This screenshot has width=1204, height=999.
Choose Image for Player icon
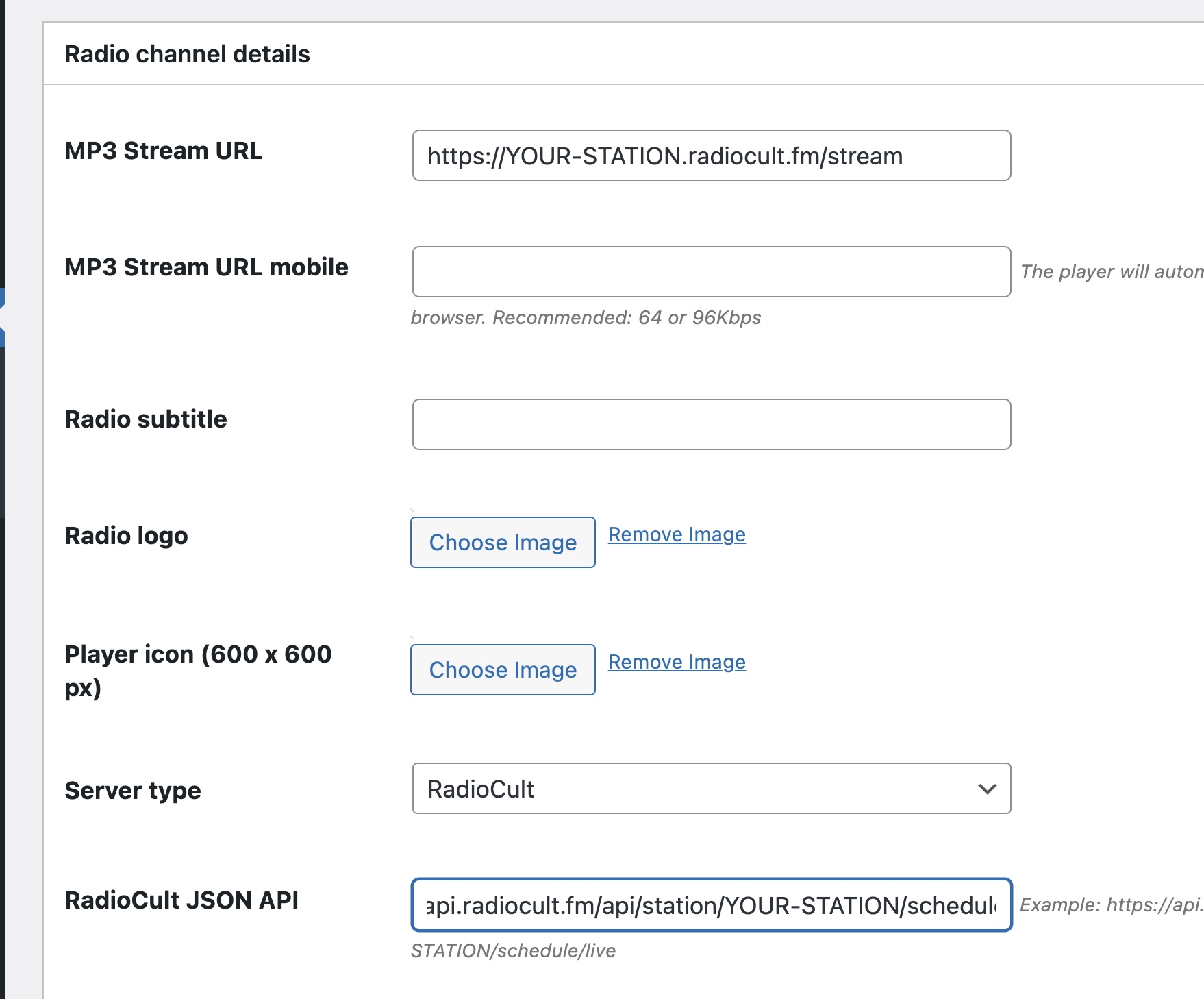(503, 670)
